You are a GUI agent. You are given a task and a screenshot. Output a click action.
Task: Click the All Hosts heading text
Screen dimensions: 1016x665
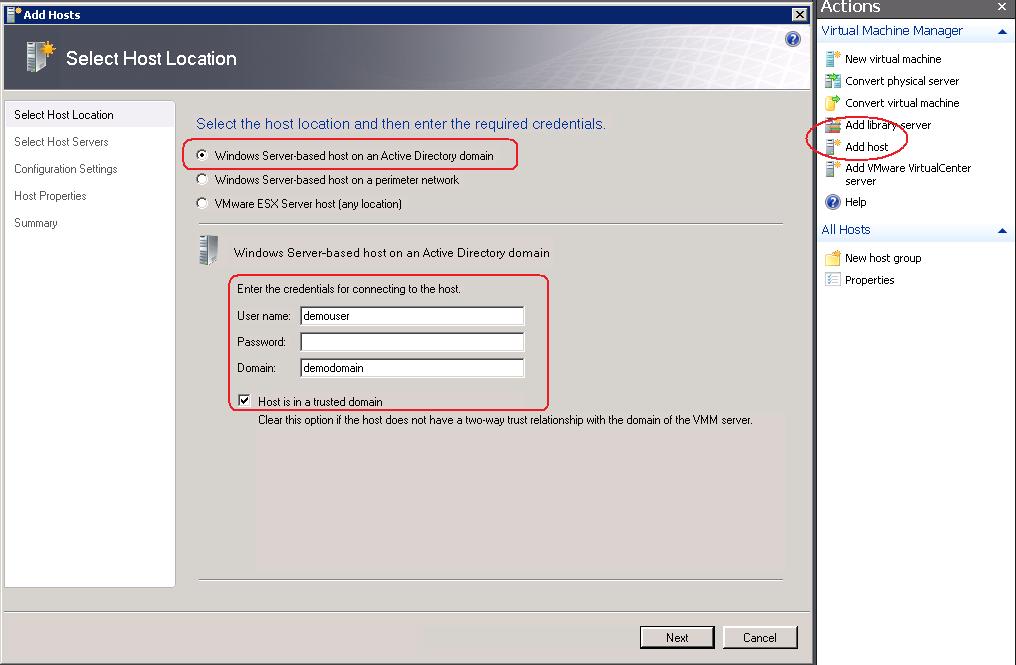[x=846, y=229]
